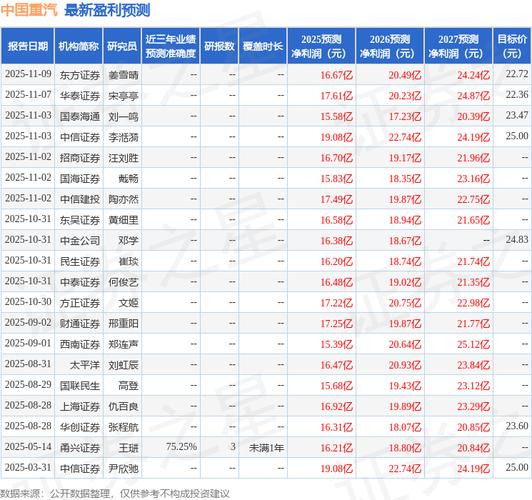The image size is (532, 500).
Task: Click the 覆盖时长 column header
Action: tap(263, 46)
